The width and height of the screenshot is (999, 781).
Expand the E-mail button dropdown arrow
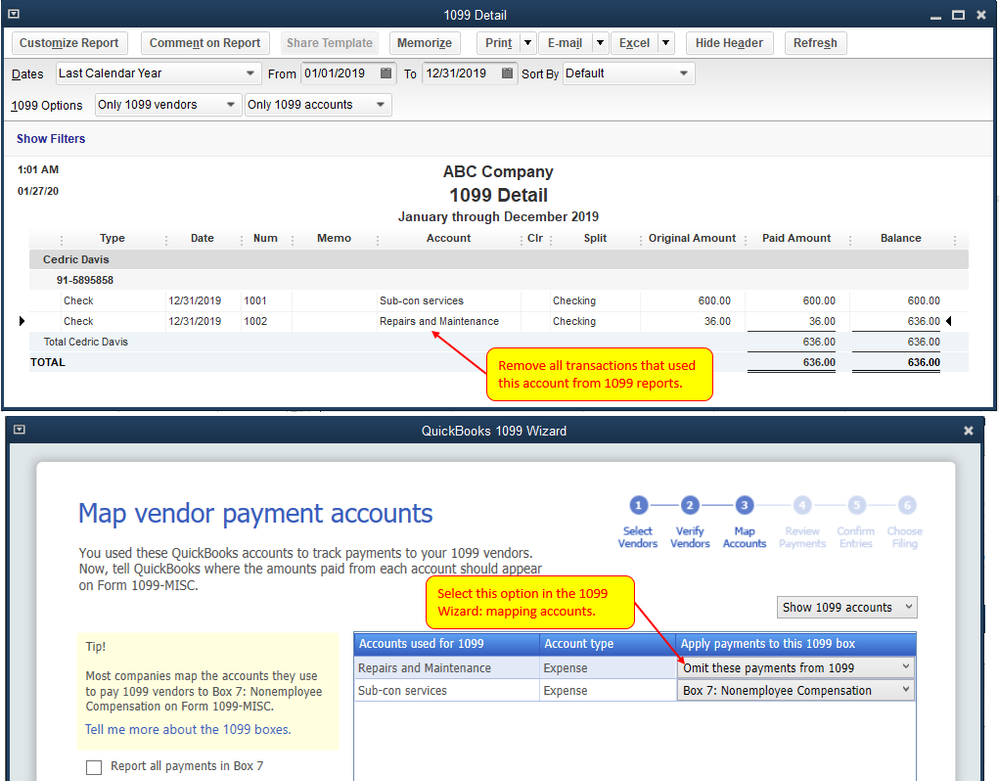[600, 43]
